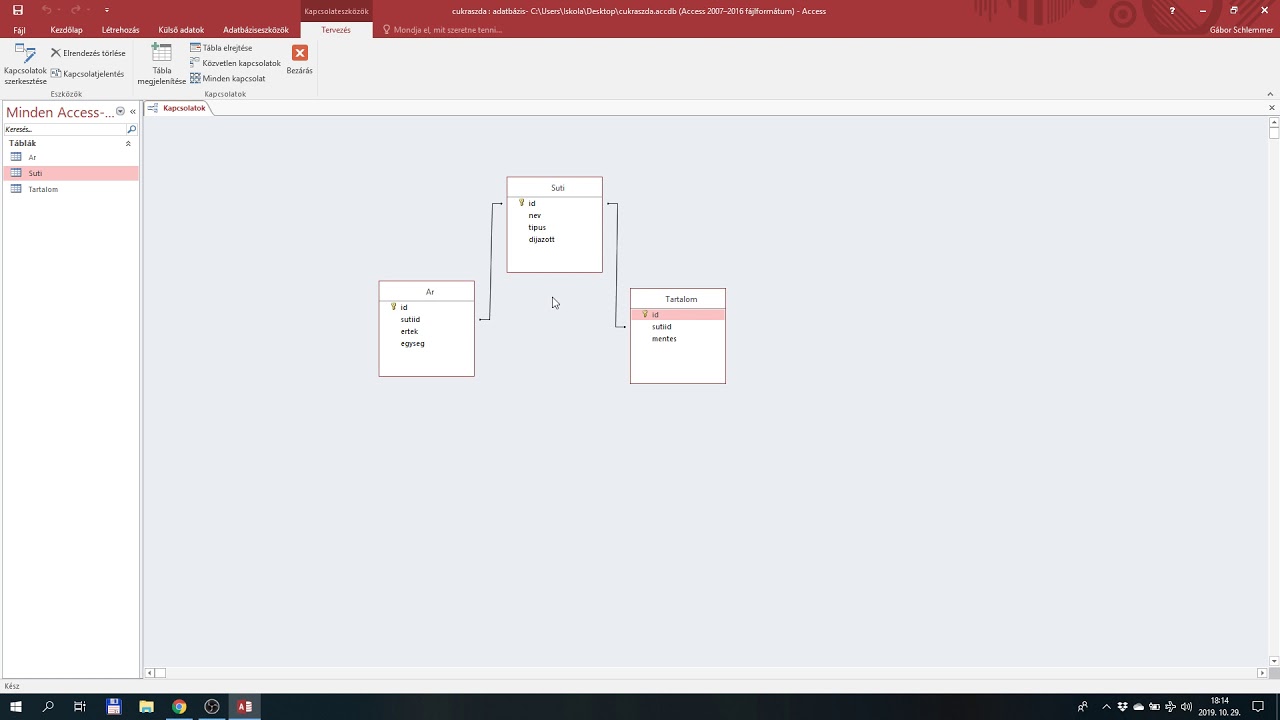Click the Save icon in quick access toolbar
The image size is (1280, 720).
tap(17, 10)
